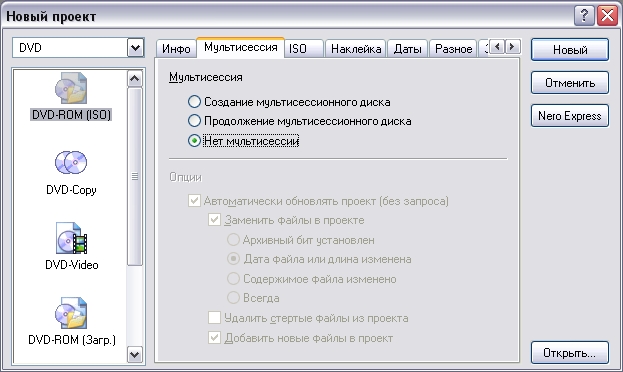This screenshot has height=372, width=623.
Task: Click the Отменить button
Action: [x=570, y=83]
